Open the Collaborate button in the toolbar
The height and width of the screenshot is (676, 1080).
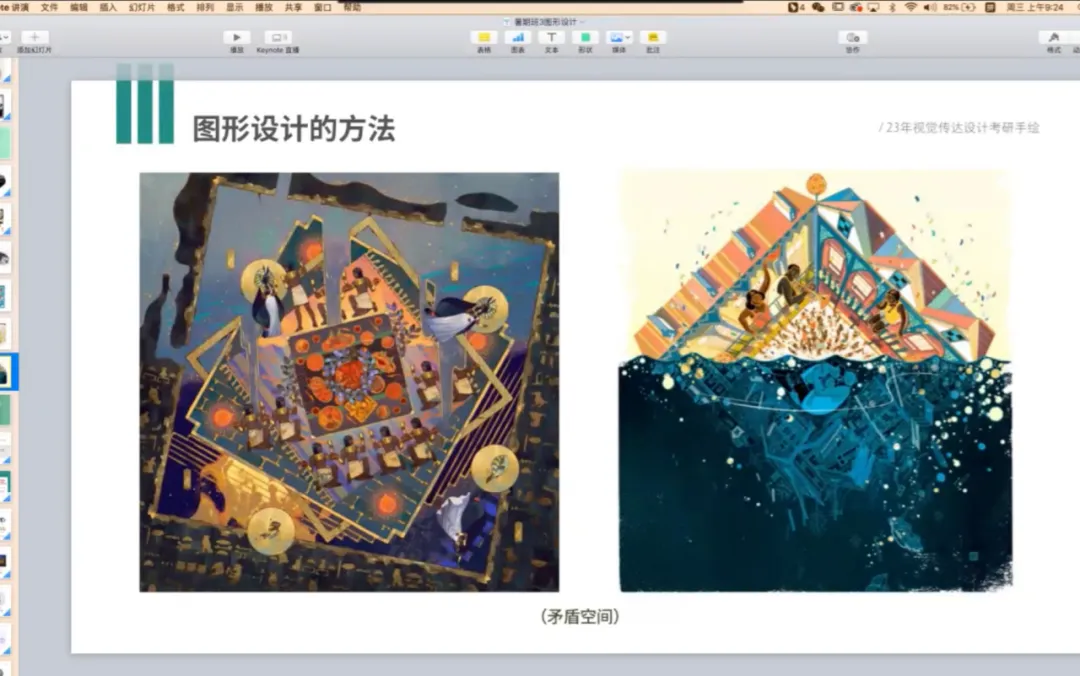tap(853, 37)
